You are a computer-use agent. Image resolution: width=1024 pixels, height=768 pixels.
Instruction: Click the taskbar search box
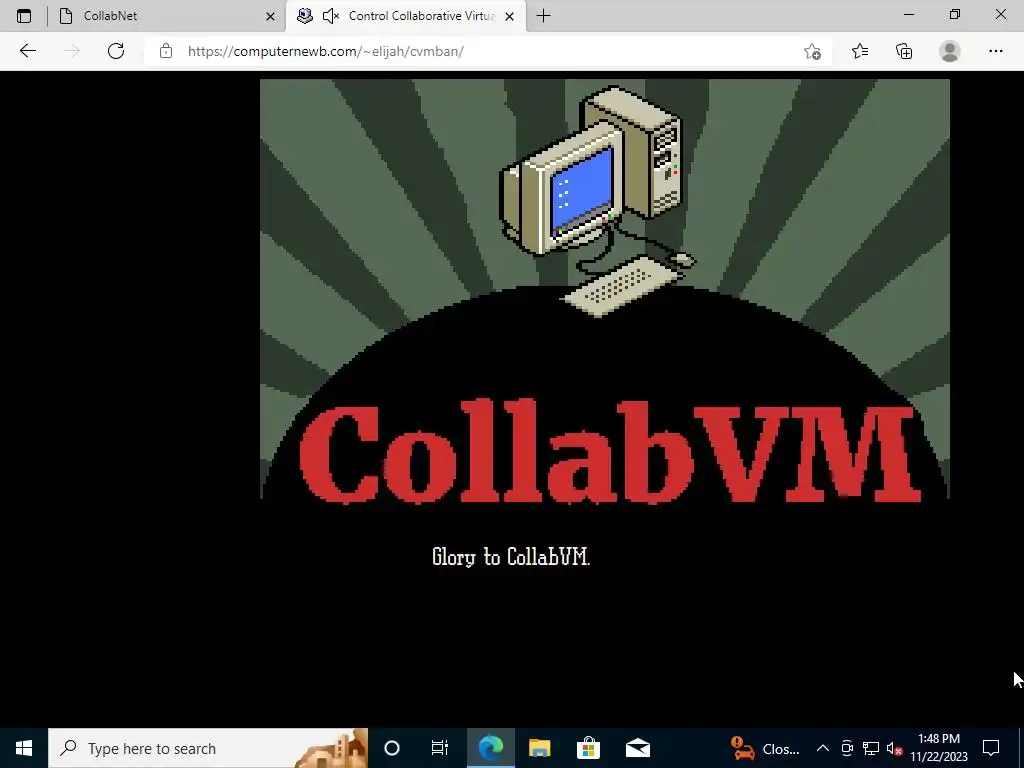tap(208, 748)
